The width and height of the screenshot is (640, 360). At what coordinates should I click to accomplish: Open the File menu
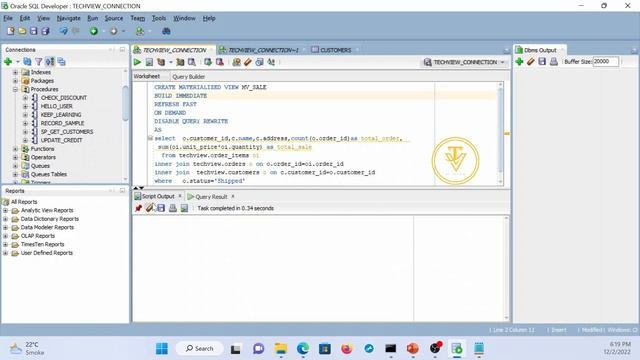point(8,18)
